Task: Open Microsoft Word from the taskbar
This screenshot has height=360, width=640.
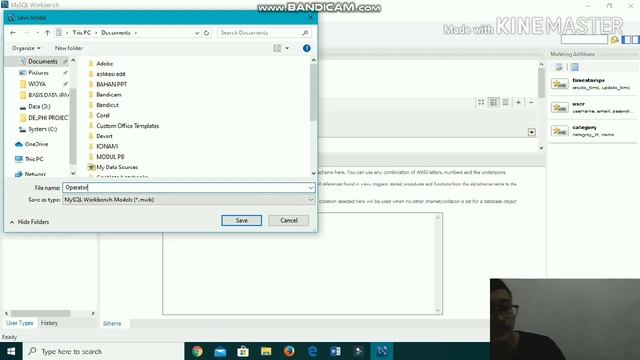Action: tap(335, 351)
